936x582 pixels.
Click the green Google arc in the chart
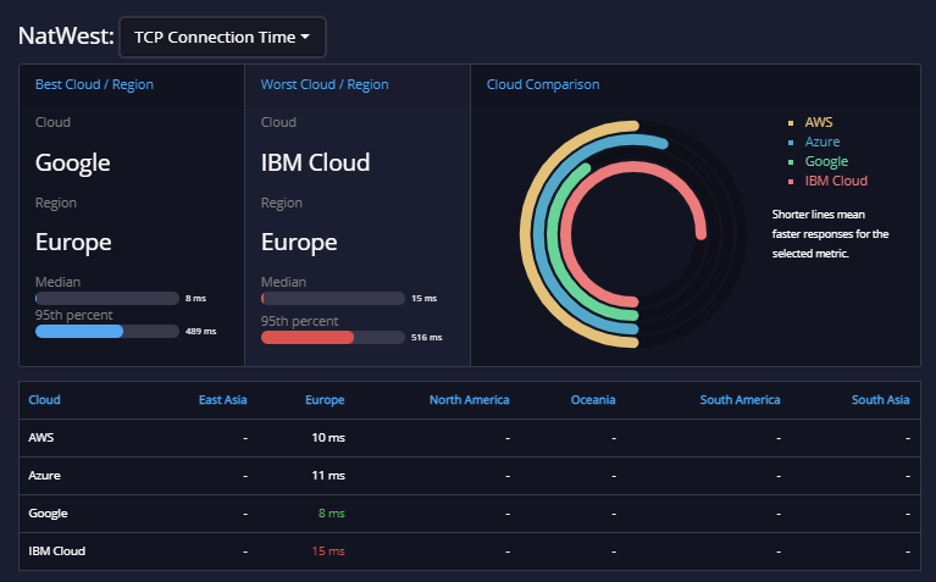tap(552, 233)
